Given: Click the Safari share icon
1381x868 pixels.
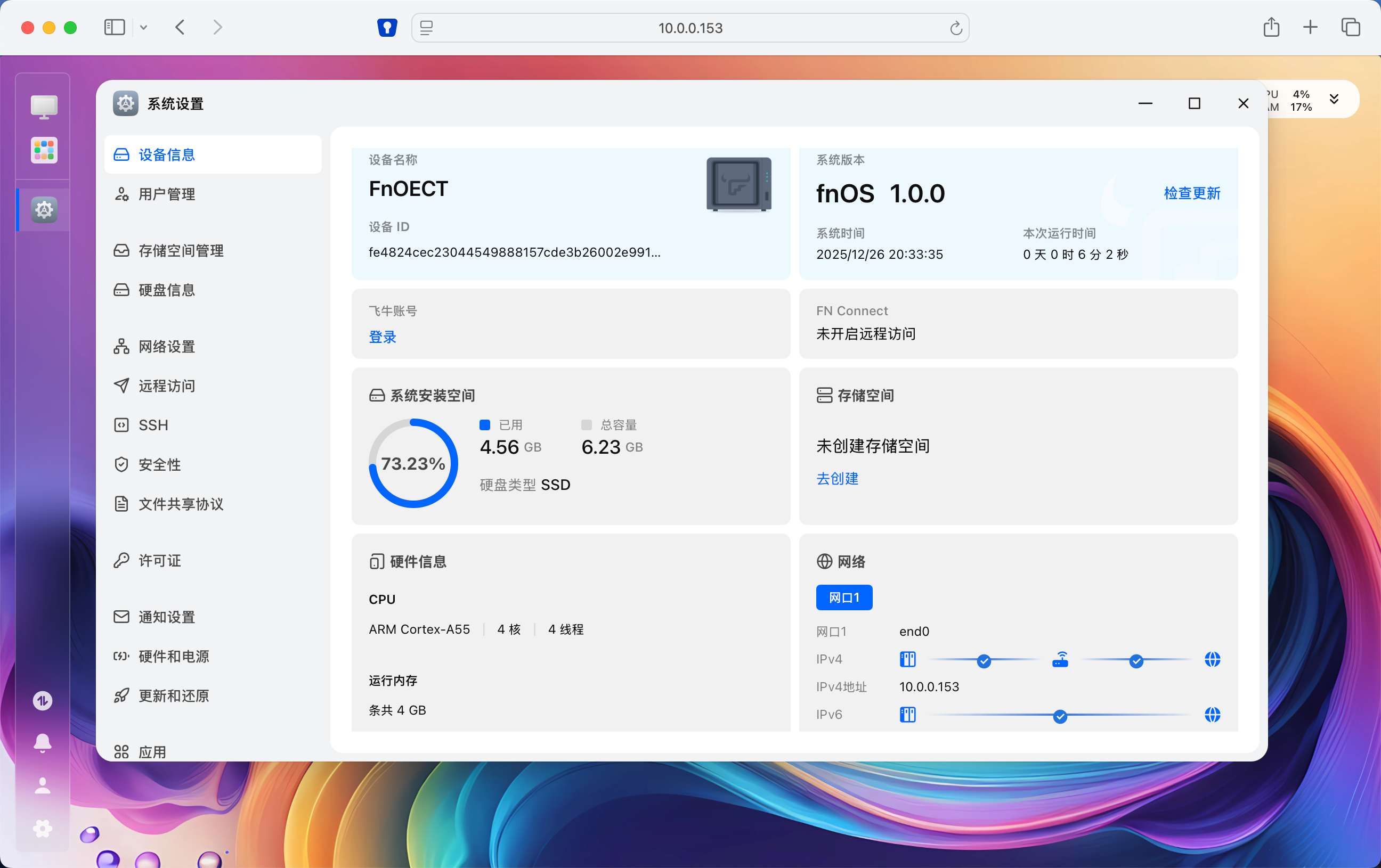Looking at the screenshot, I should (1272, 27).
